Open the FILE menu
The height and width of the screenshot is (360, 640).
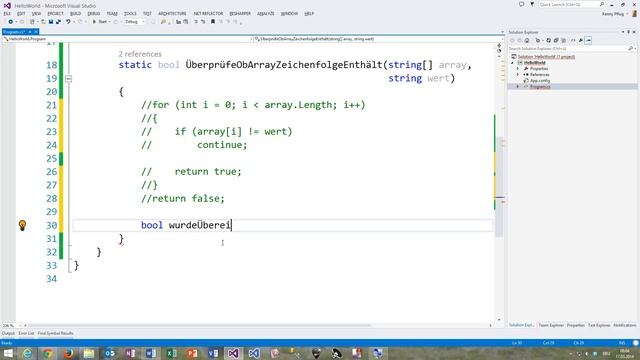click(x=7, y=13)
